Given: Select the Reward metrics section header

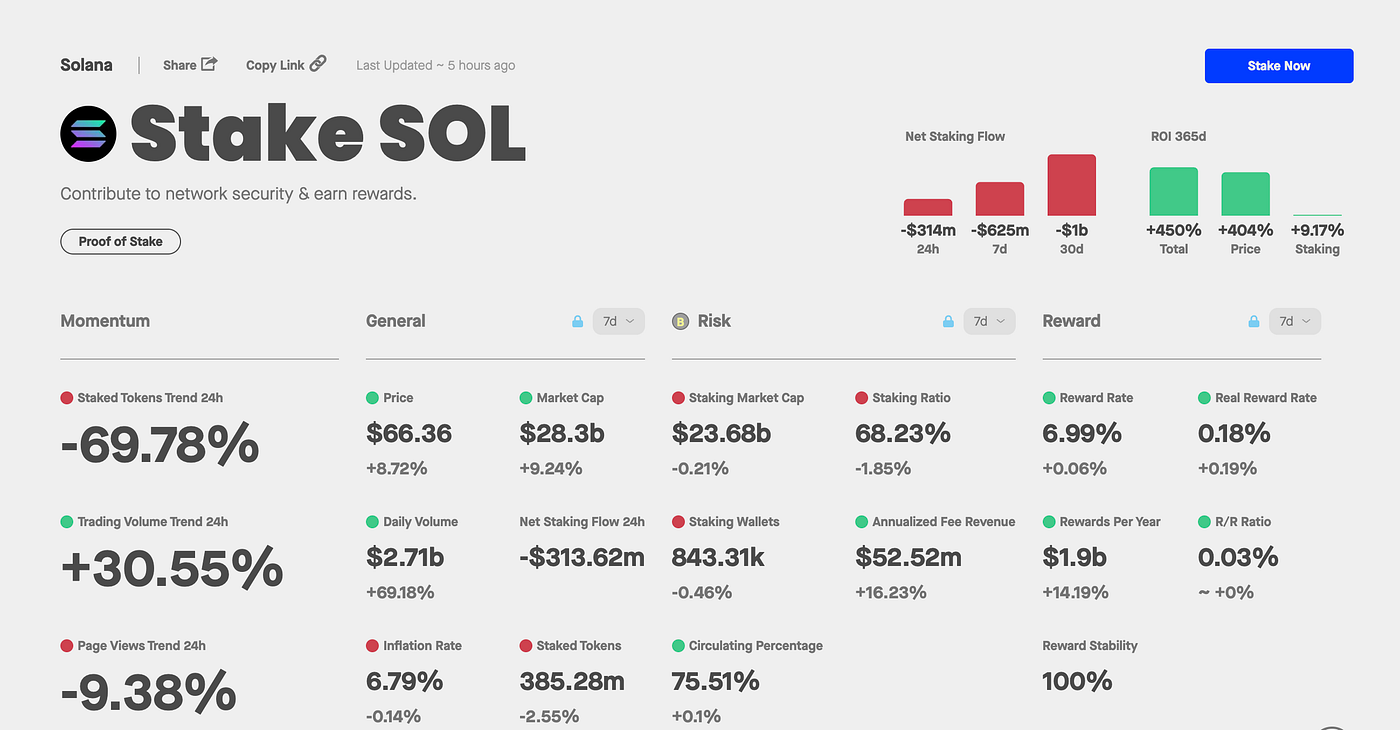Looking at the screenshot, I should pyautogui.click(x=1071, y=321).
